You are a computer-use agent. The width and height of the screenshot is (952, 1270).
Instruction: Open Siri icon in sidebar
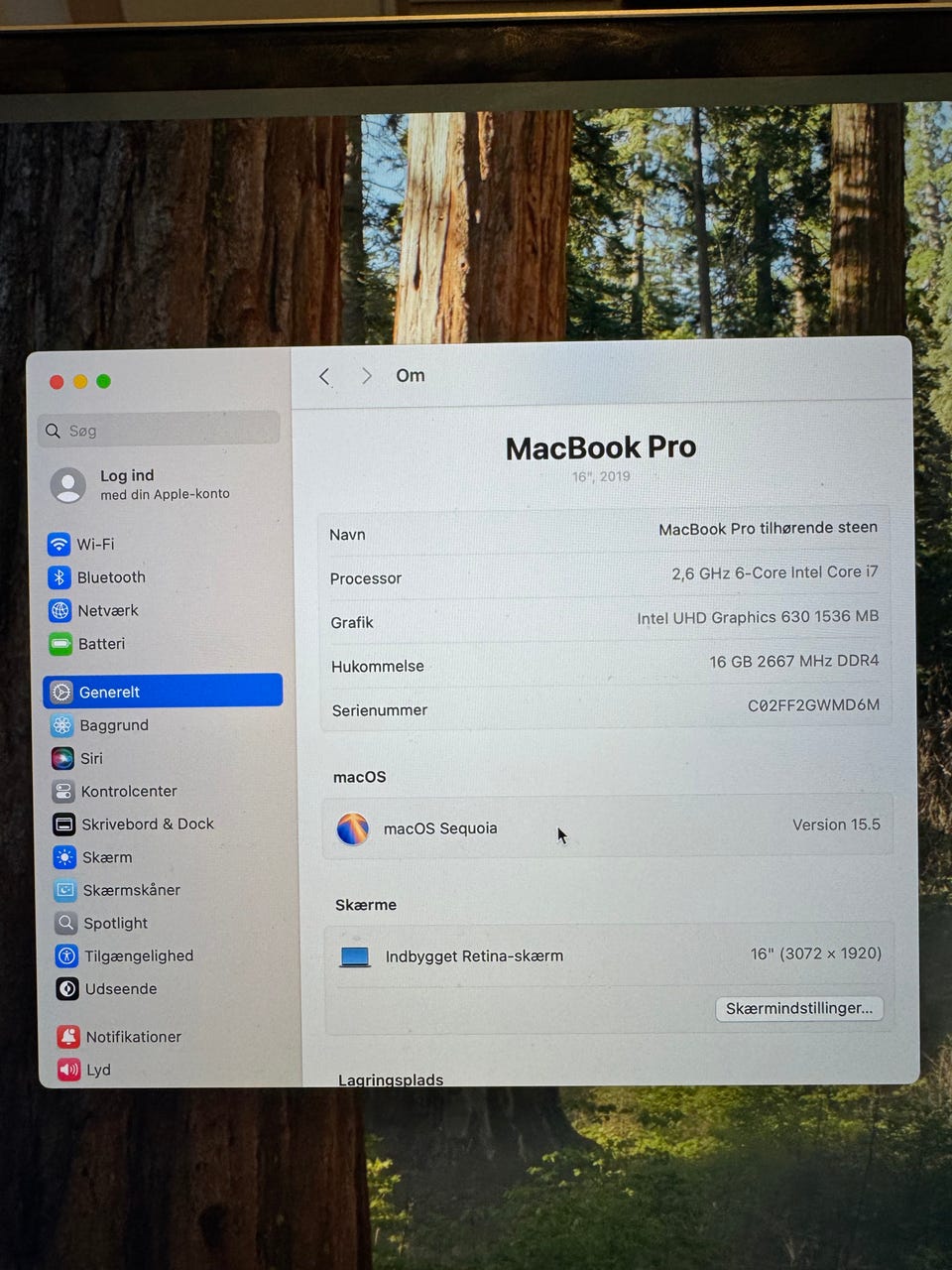(62, 758)
